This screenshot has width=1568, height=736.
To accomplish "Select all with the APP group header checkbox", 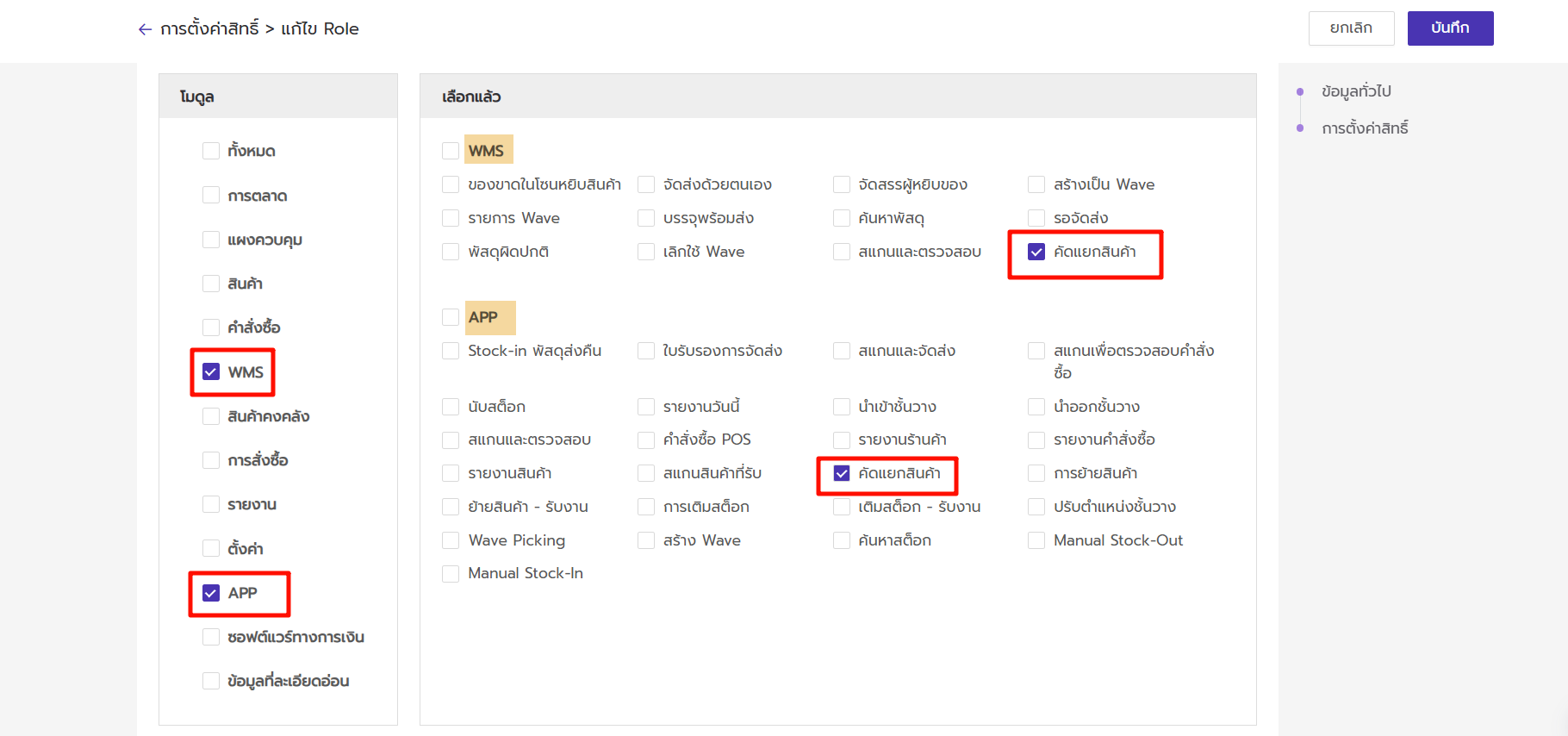I will [x=451, y=317].
